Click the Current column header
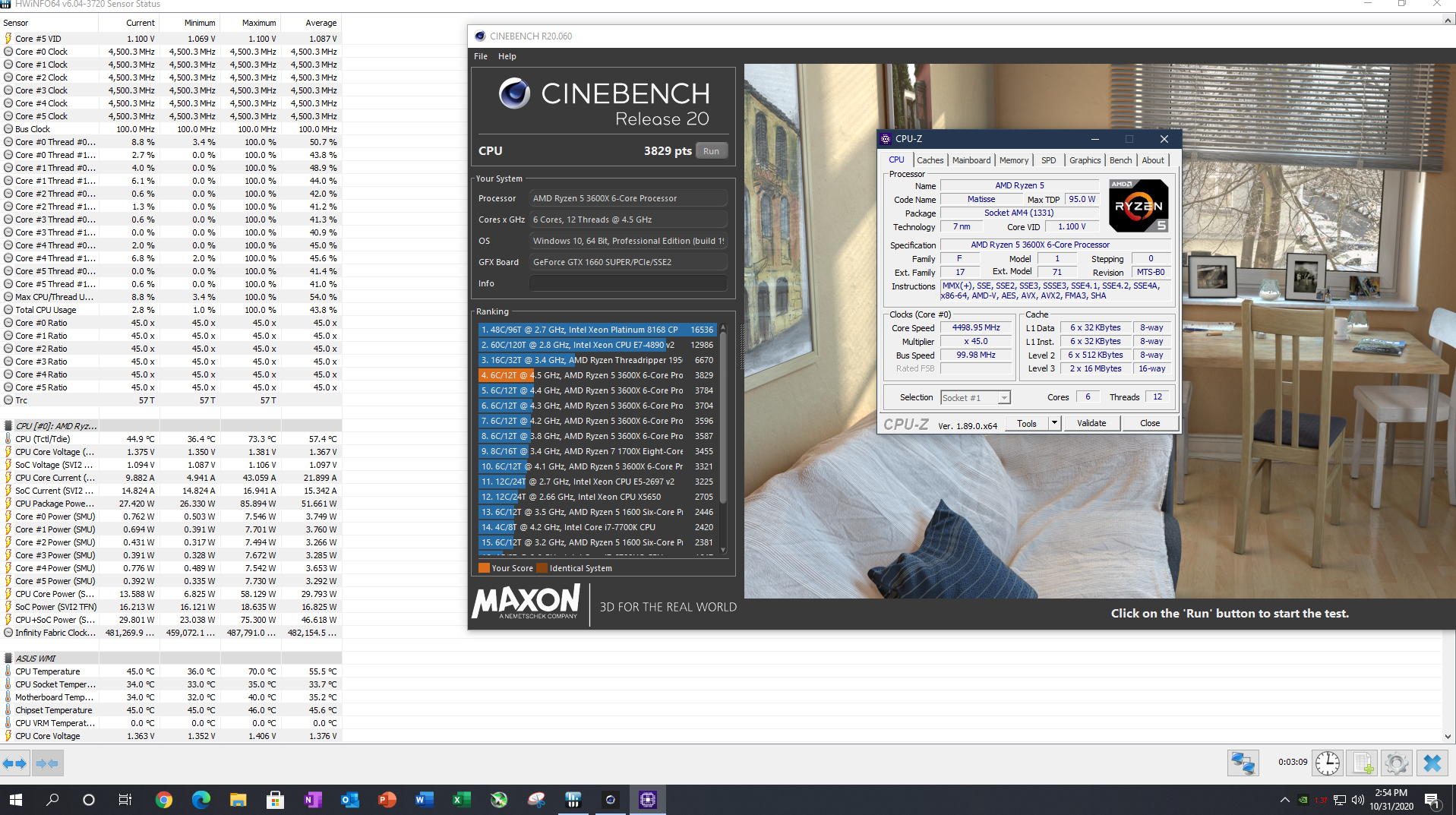Viewport: 1456px width, 815px height. click(x=129, y=23)
